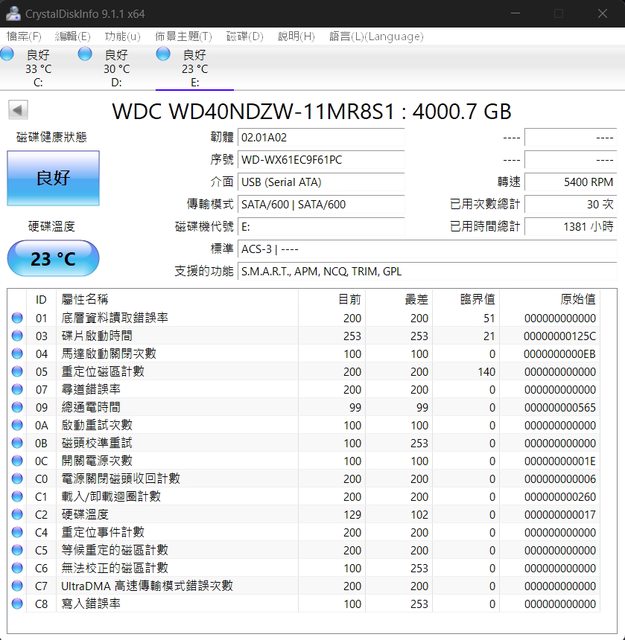
Task: Click status orb for attribute 05 row
Action: (x=17, y=371)
